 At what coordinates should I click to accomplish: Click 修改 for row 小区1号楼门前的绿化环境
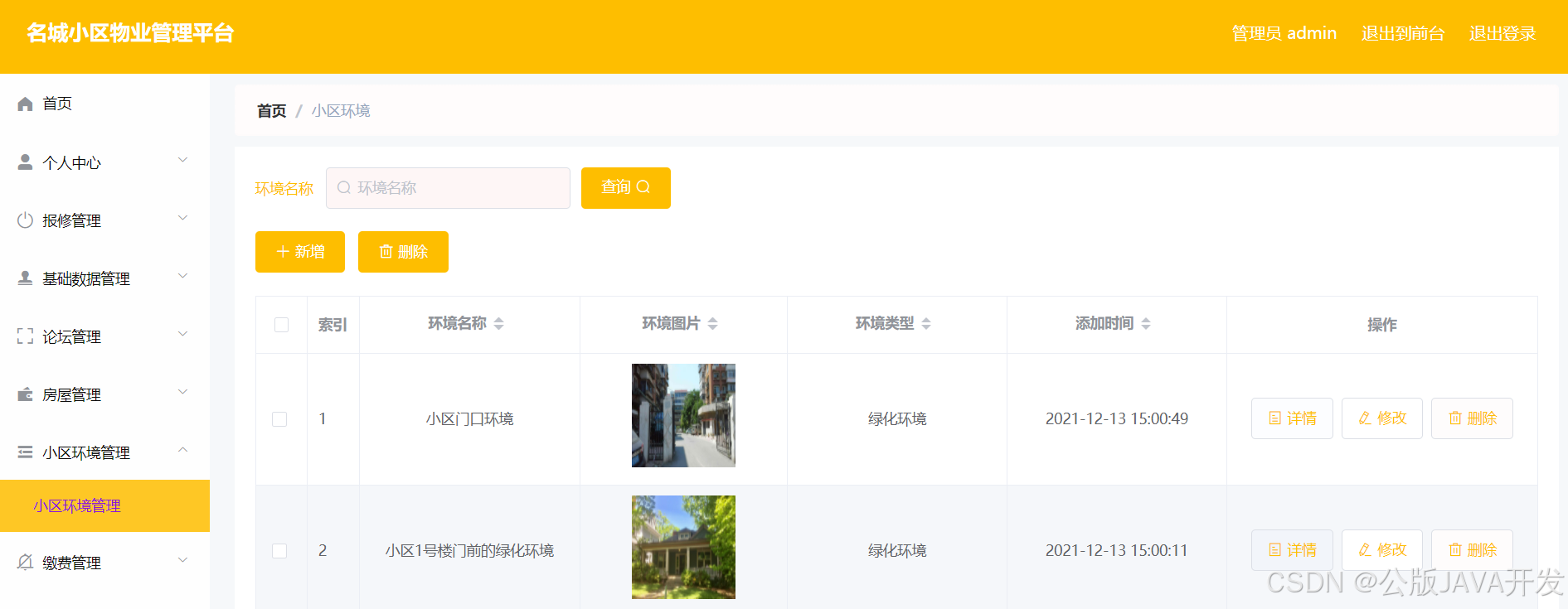(x=1382, y=550)
